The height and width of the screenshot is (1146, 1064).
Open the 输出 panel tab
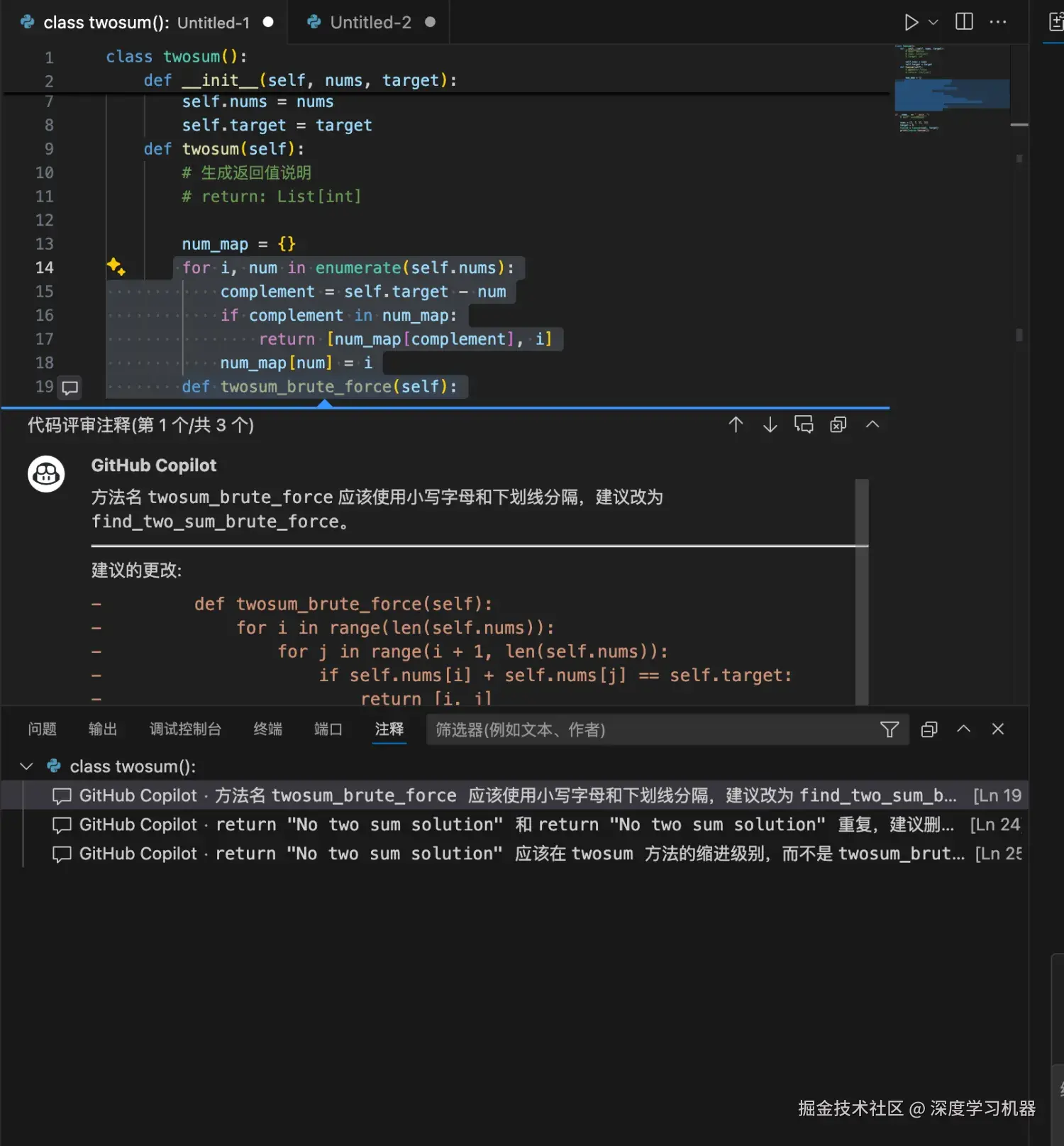tap(103, 729)
